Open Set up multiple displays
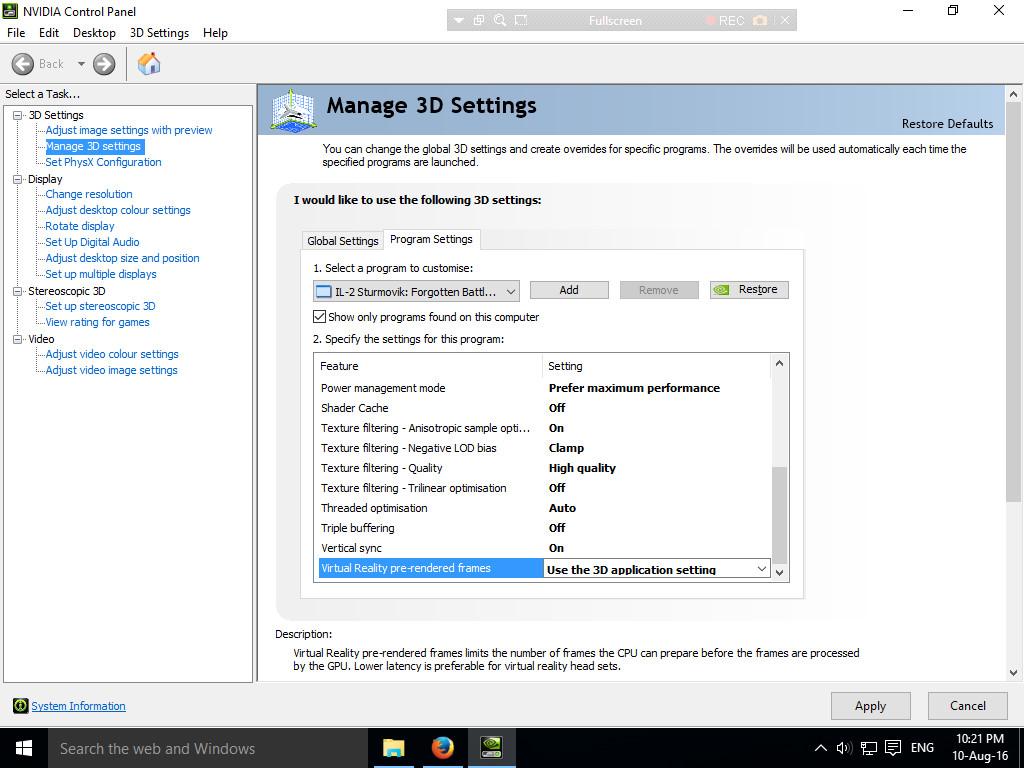 [x=101, y=274]
